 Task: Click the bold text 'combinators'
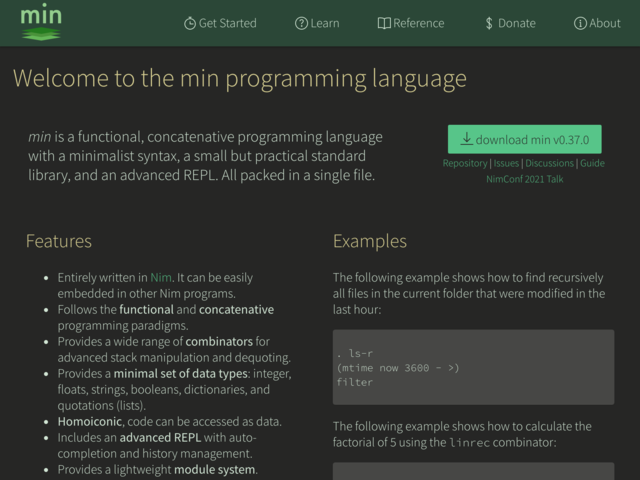[219, 342]
